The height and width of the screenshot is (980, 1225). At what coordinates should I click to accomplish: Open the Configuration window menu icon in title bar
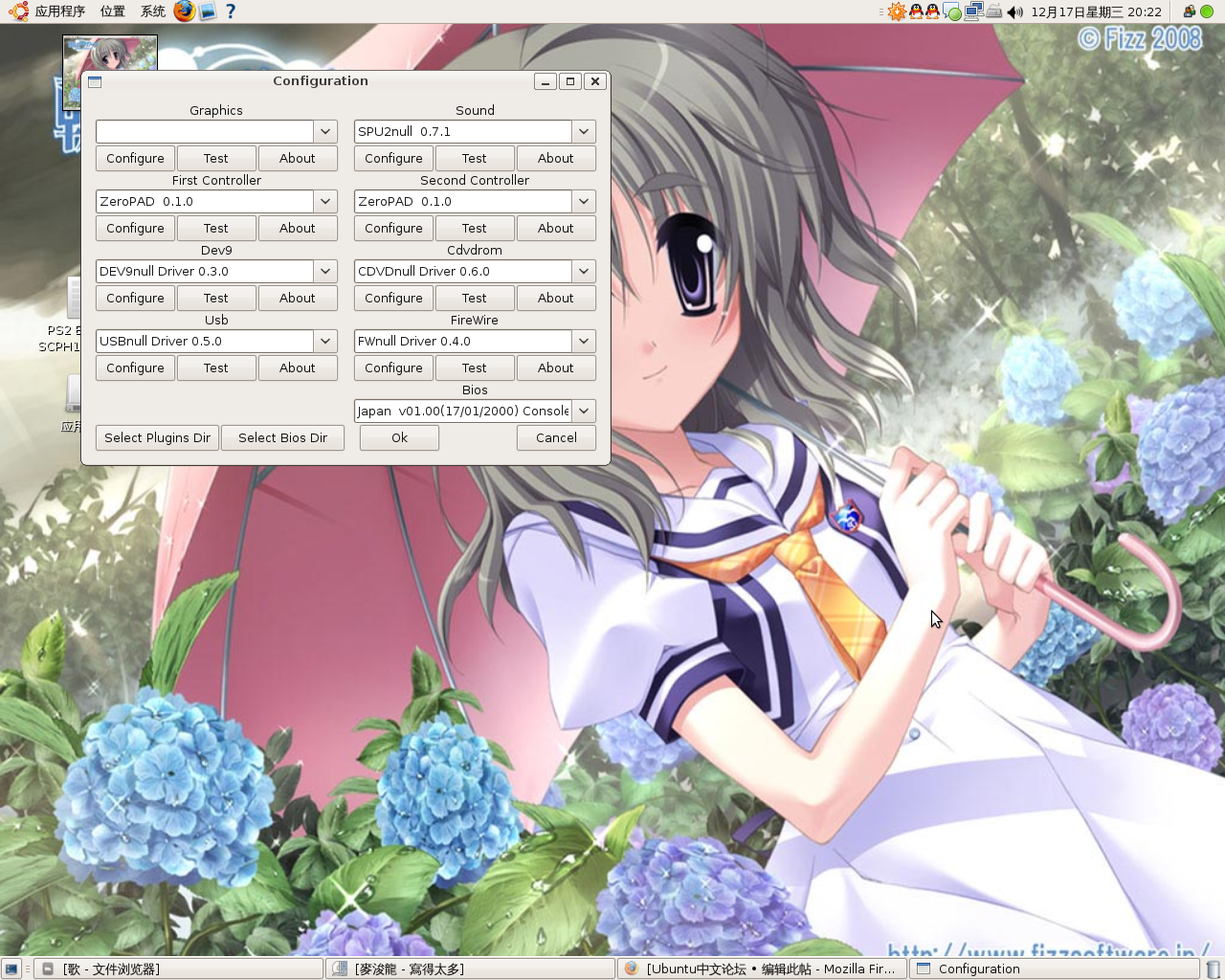(95, 81)
